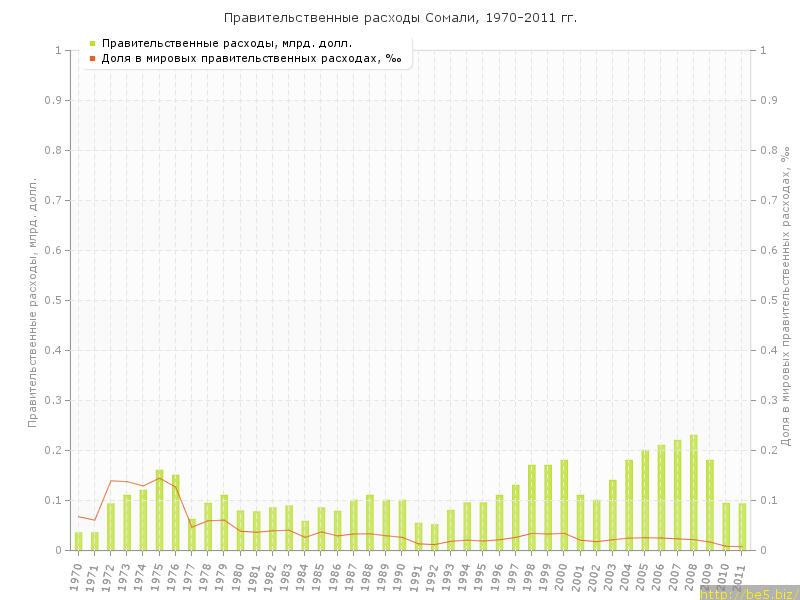Click the 2005 year label on the x-axis
The height and width of the screenshot is (600, 800).
(x=644, y=577)
